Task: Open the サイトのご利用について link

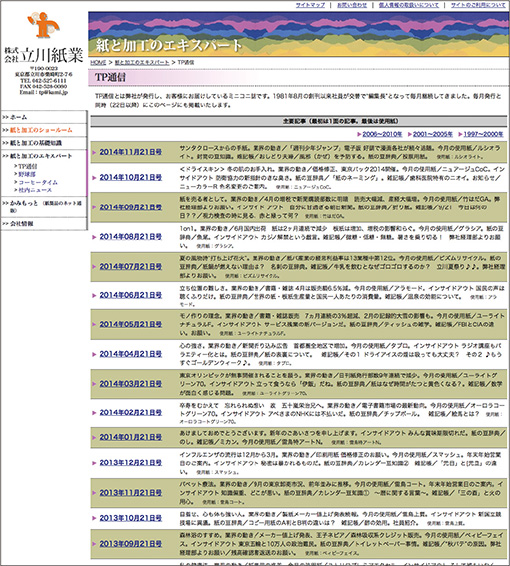Action: (478, 5)
